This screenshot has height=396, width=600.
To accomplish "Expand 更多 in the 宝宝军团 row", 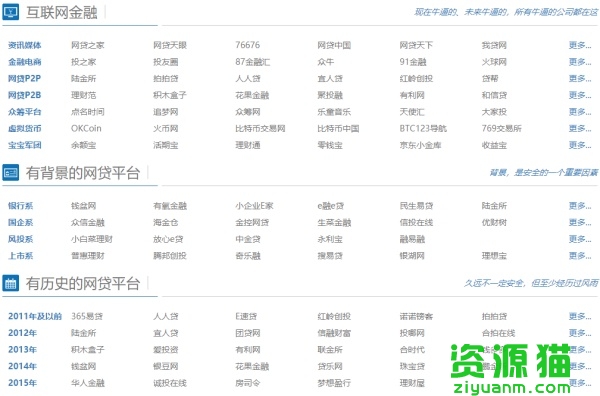I will 580,145.
